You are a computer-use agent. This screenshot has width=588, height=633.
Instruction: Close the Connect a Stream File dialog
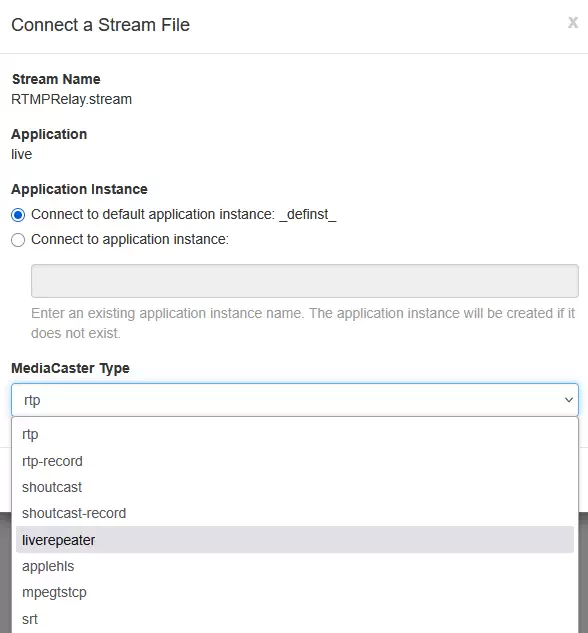(573, 23)
